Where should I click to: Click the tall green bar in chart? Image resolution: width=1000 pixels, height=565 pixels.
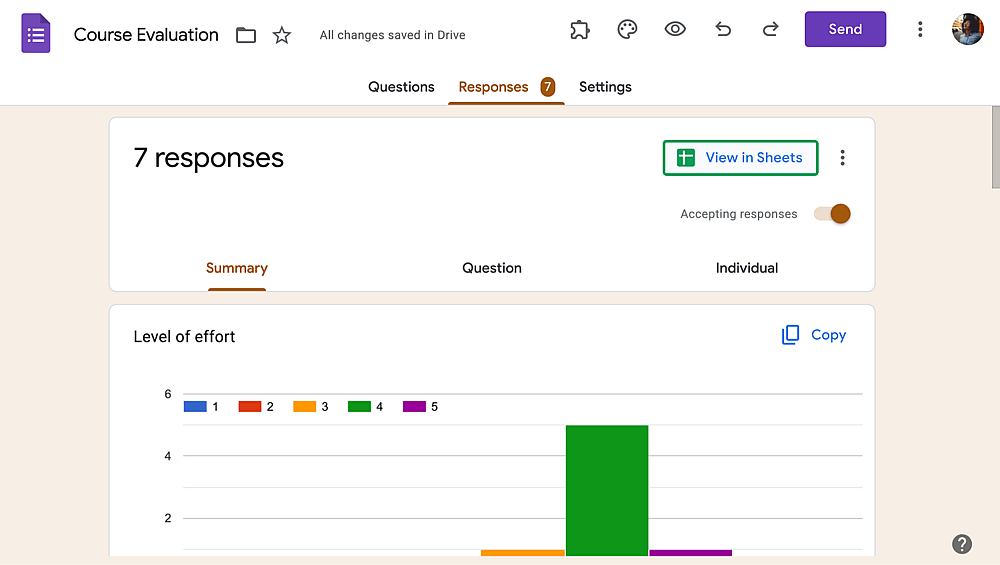(x=607, y=490)
